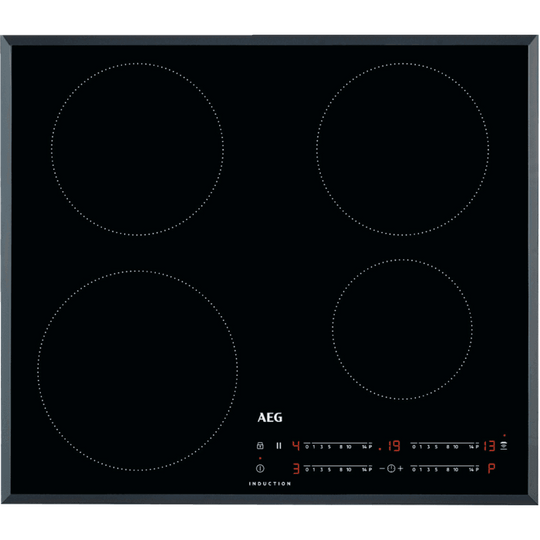Tap the heat slider beside the red P display

point(445,468)
